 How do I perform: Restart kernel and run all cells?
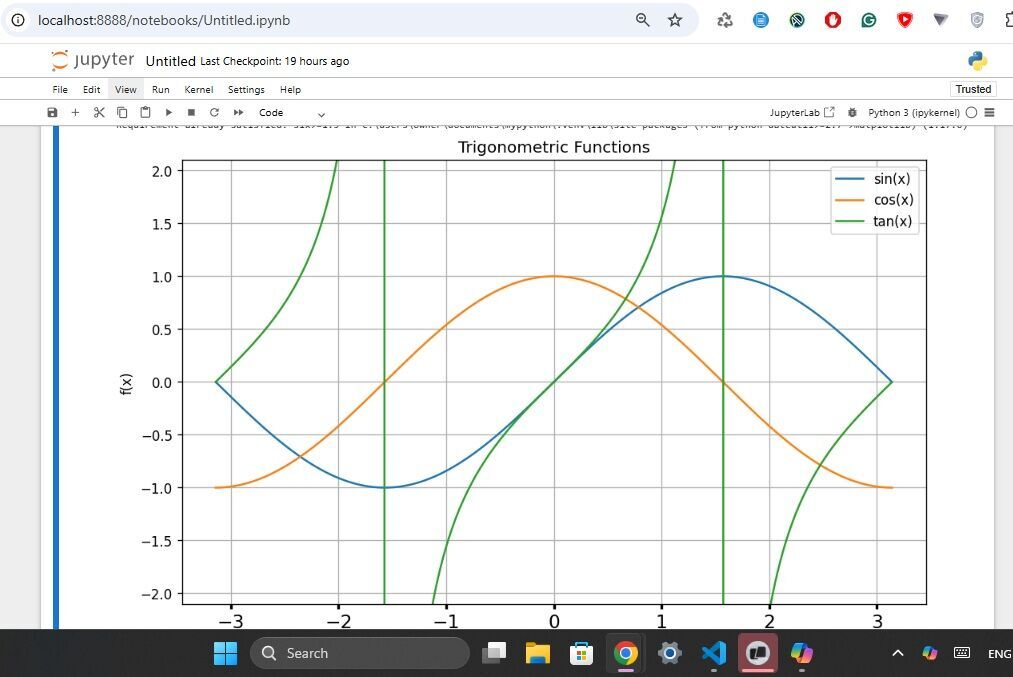(238, 113)
